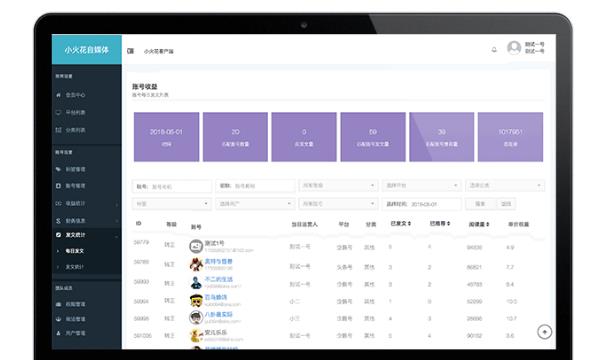Image resolution: width=595 pixels, height=360 pixels.
Task: Sort by the 已发文 column arrows
Action: pos(409,223)
